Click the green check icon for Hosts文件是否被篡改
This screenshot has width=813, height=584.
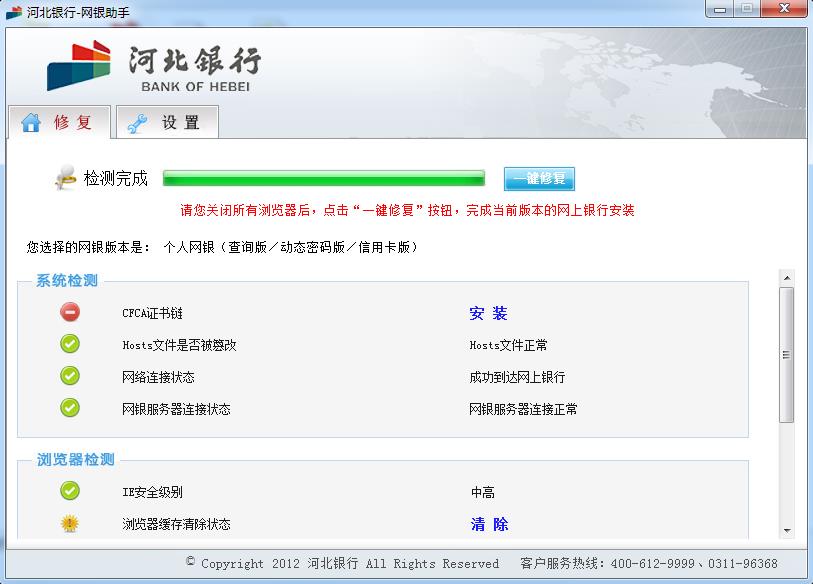(x=70, y=344)
